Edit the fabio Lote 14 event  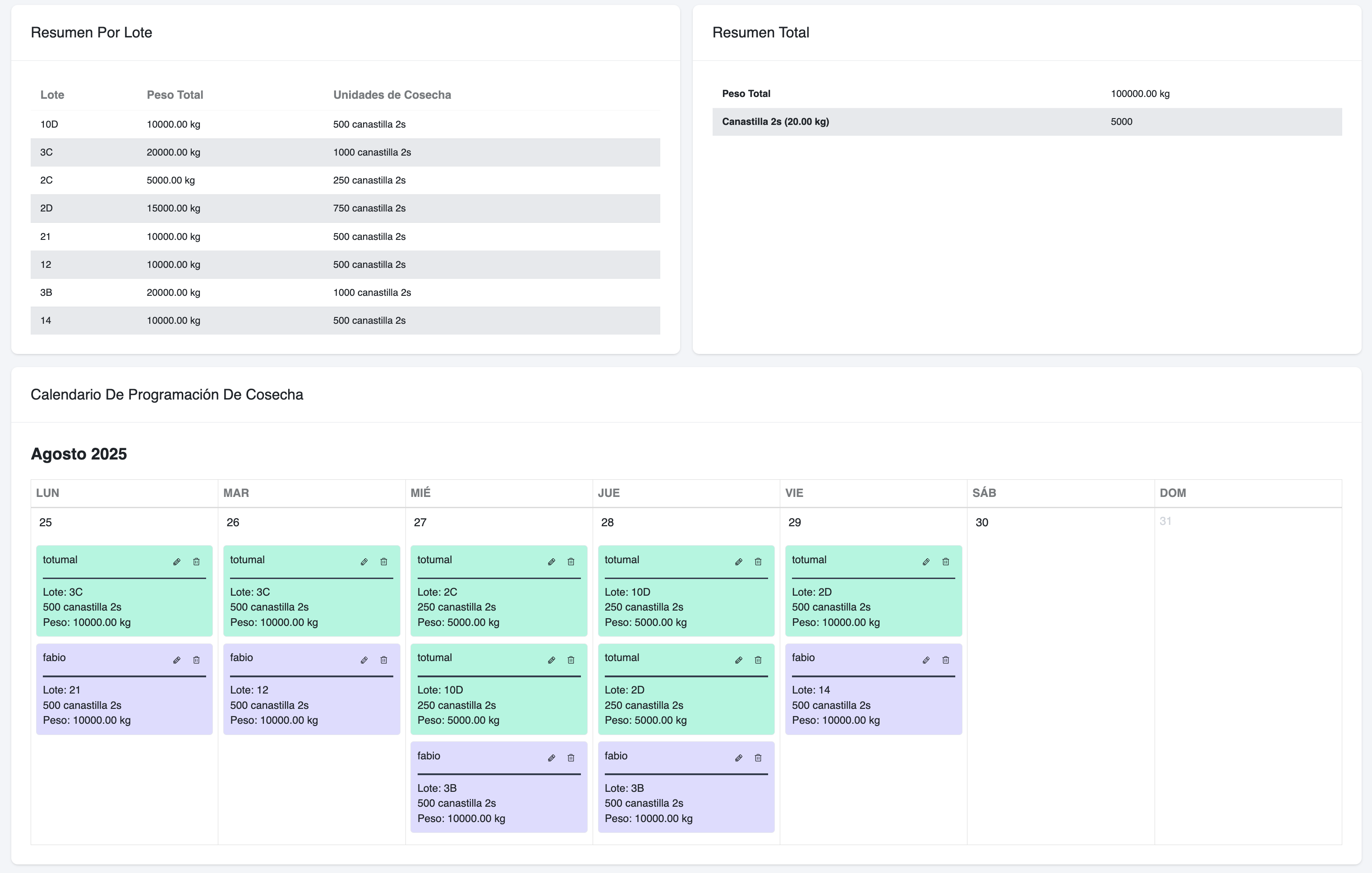coord(926,660)
